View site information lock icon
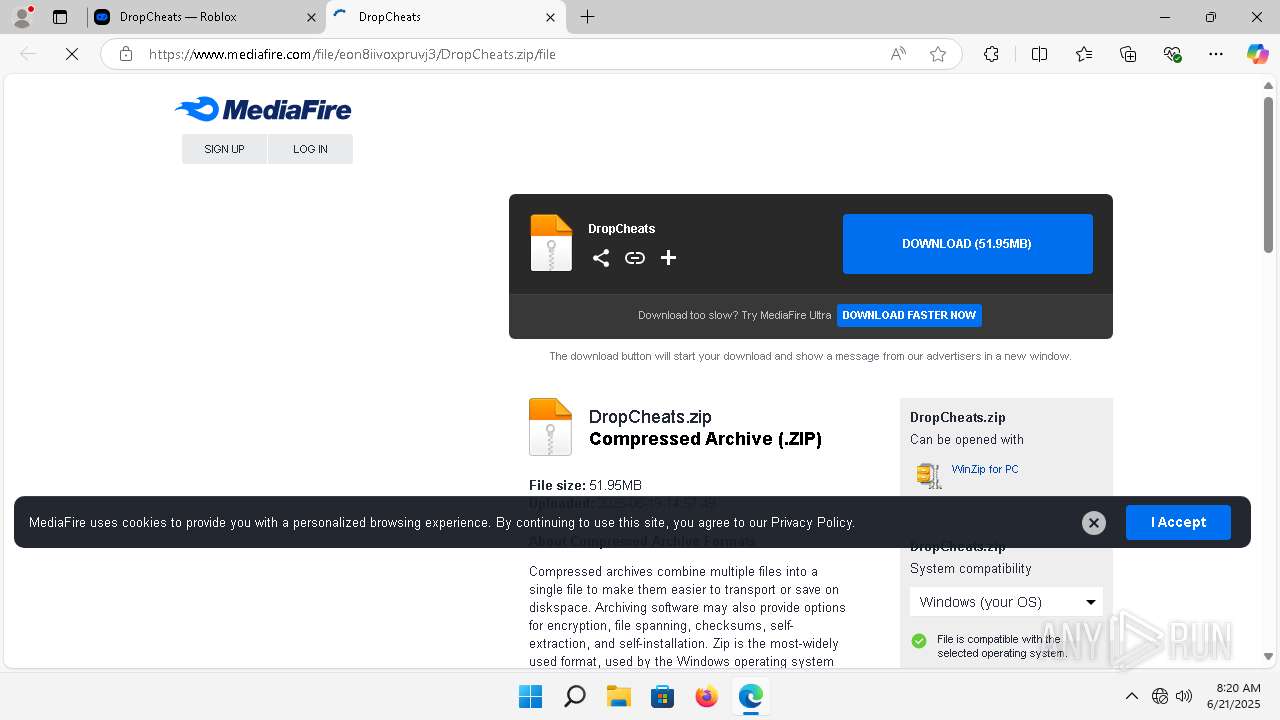 (x=126, y=54)
